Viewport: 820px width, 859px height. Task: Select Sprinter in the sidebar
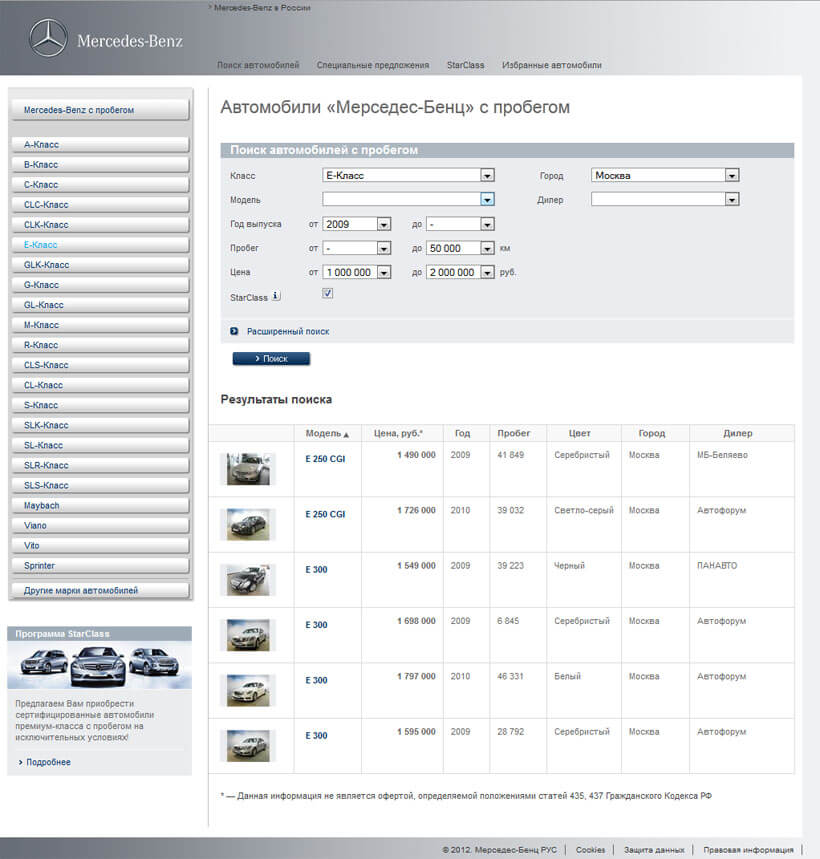[100, 566]
